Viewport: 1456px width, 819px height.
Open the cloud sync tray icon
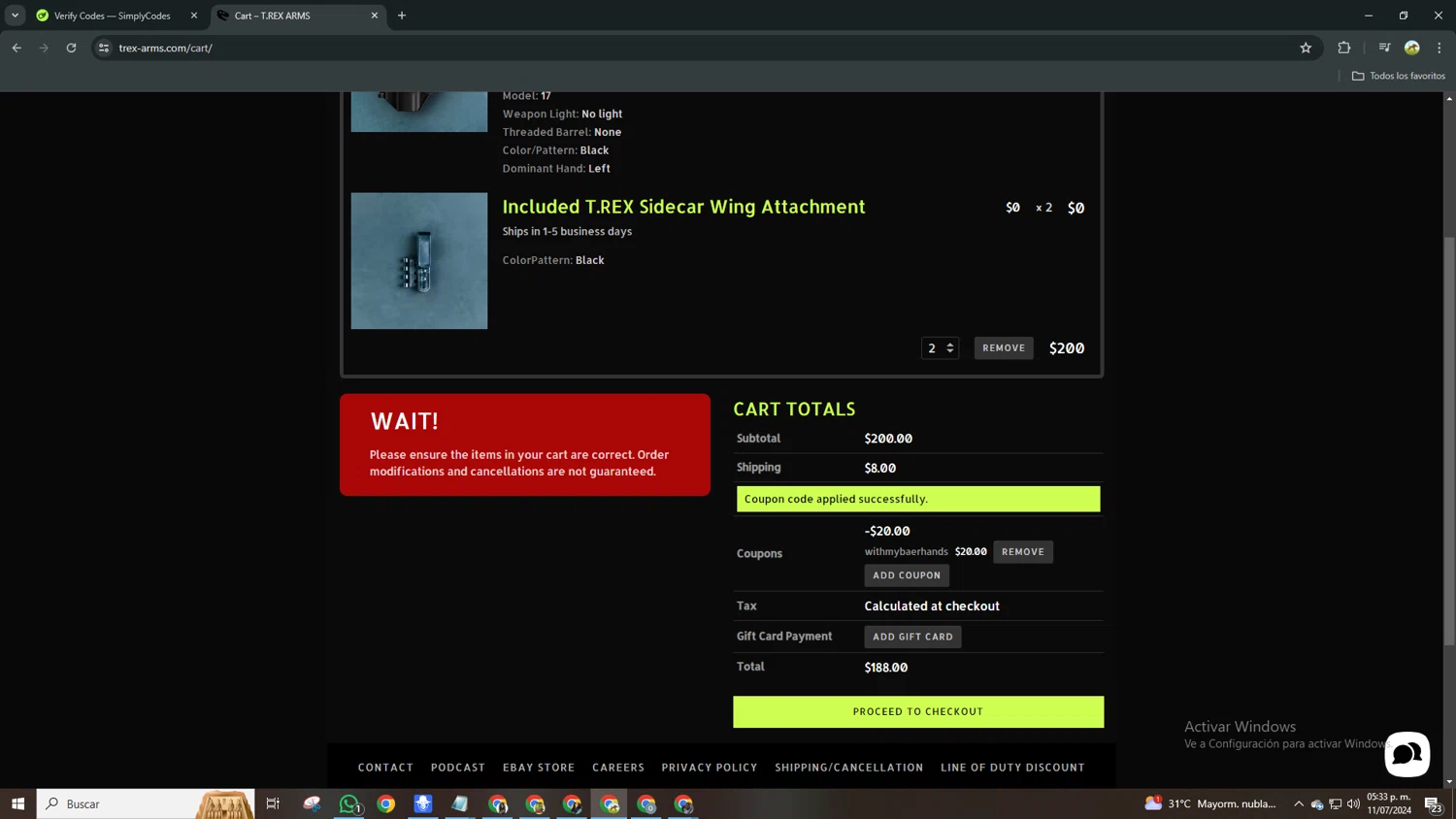pyautogui.click(x=1317, y=803)
